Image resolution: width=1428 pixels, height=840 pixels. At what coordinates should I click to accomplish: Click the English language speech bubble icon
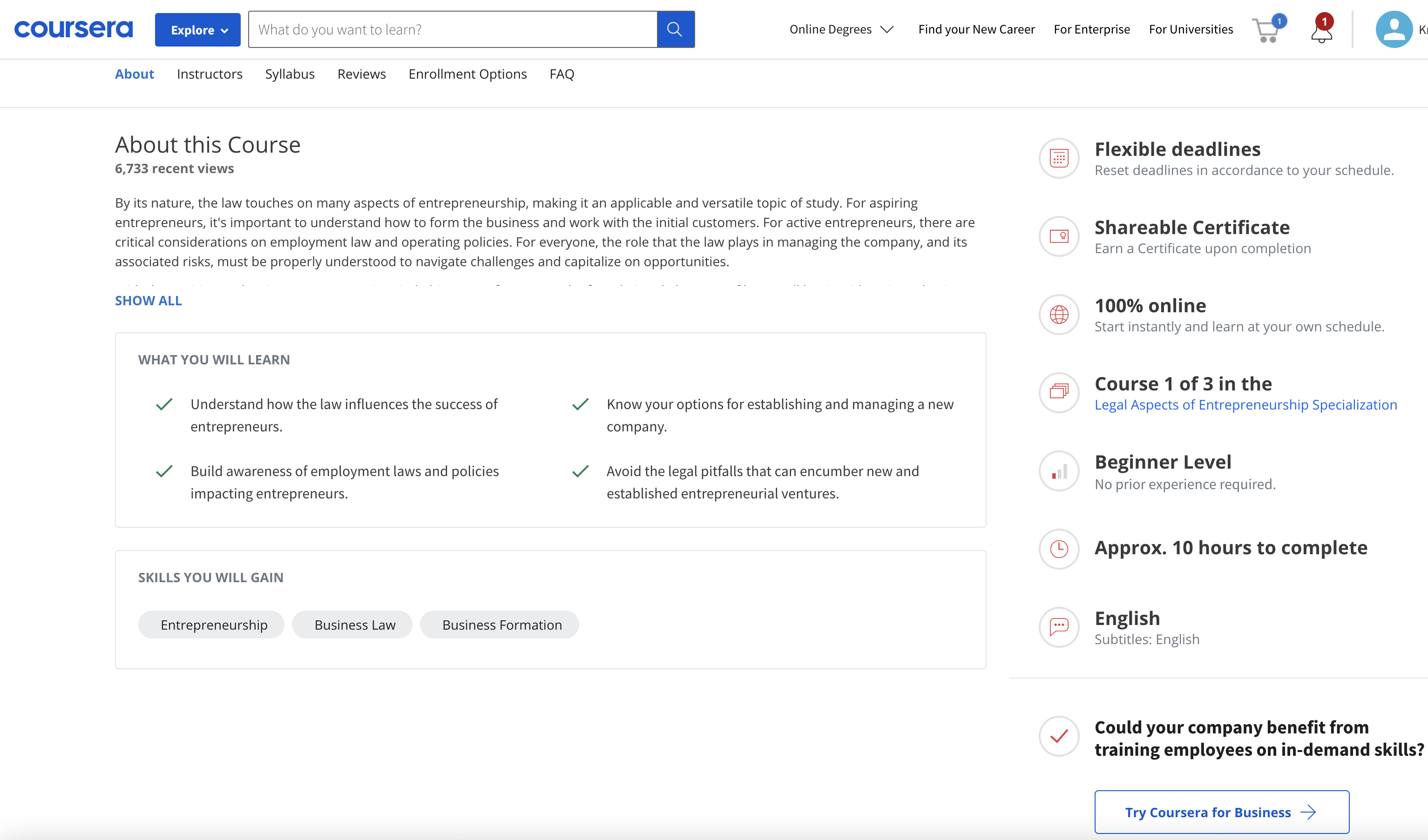(x=1058, y=627)
